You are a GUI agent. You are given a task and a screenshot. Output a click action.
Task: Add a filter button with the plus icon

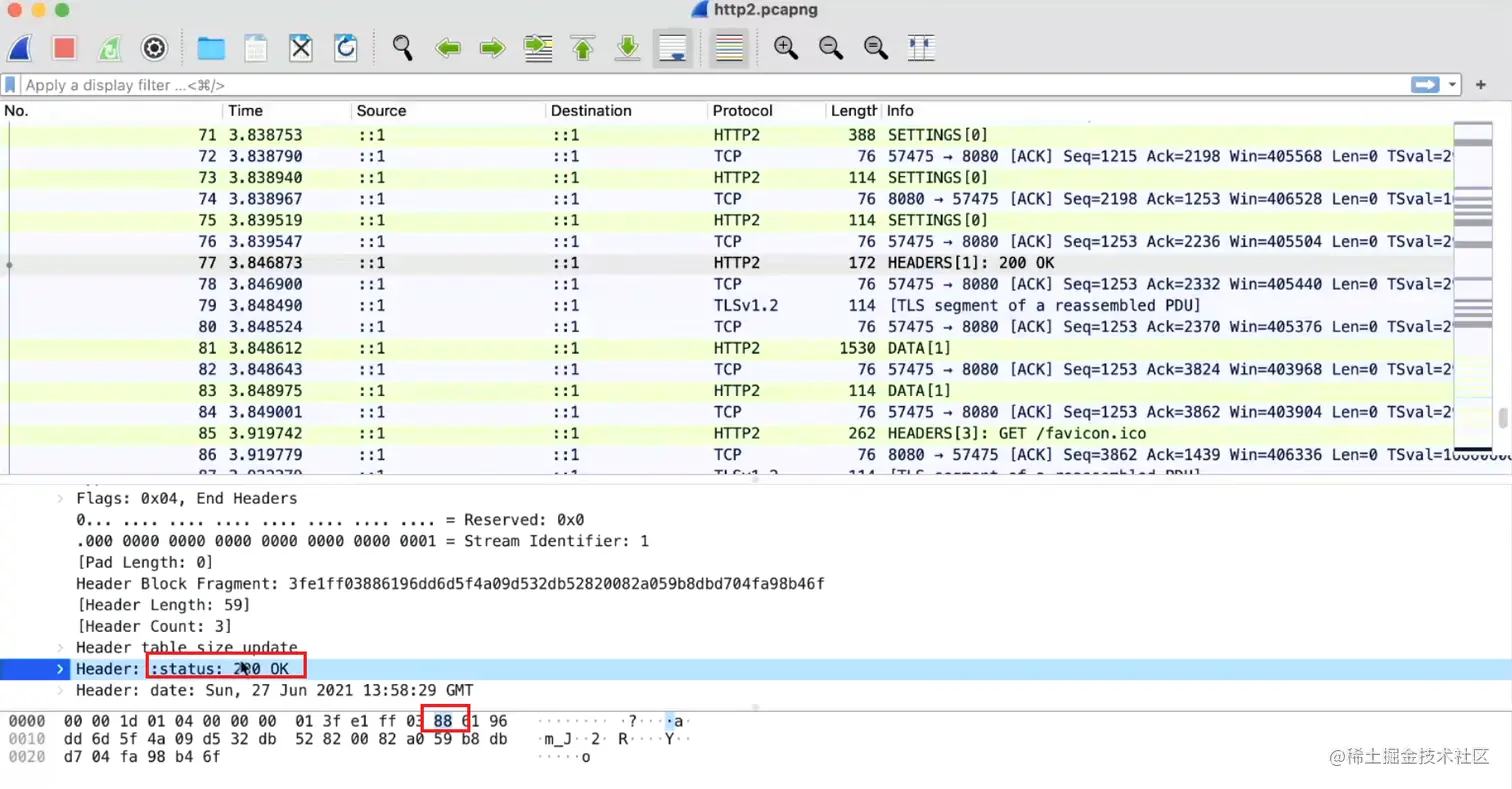coord(1481,85)
